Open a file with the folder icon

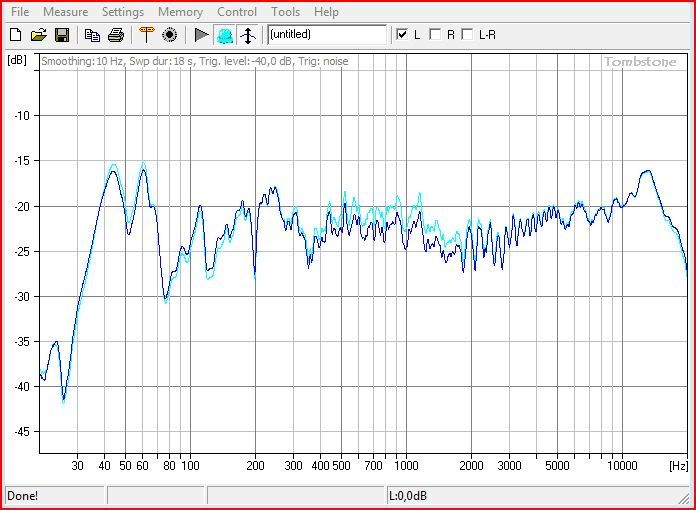point(39,35)
